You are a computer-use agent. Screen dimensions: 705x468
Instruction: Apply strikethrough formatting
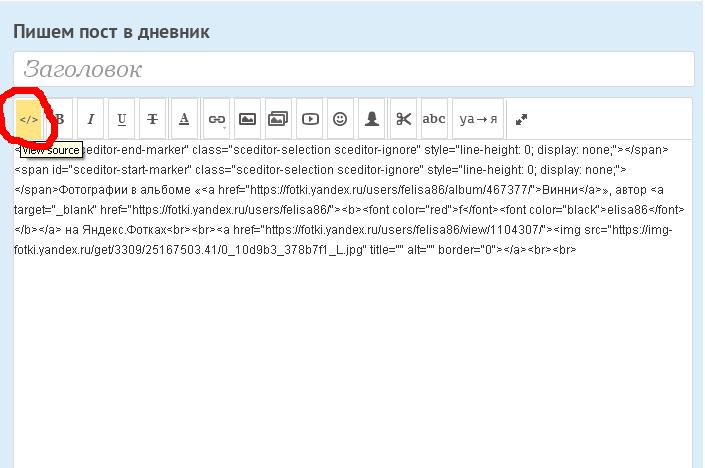(152, 119)
